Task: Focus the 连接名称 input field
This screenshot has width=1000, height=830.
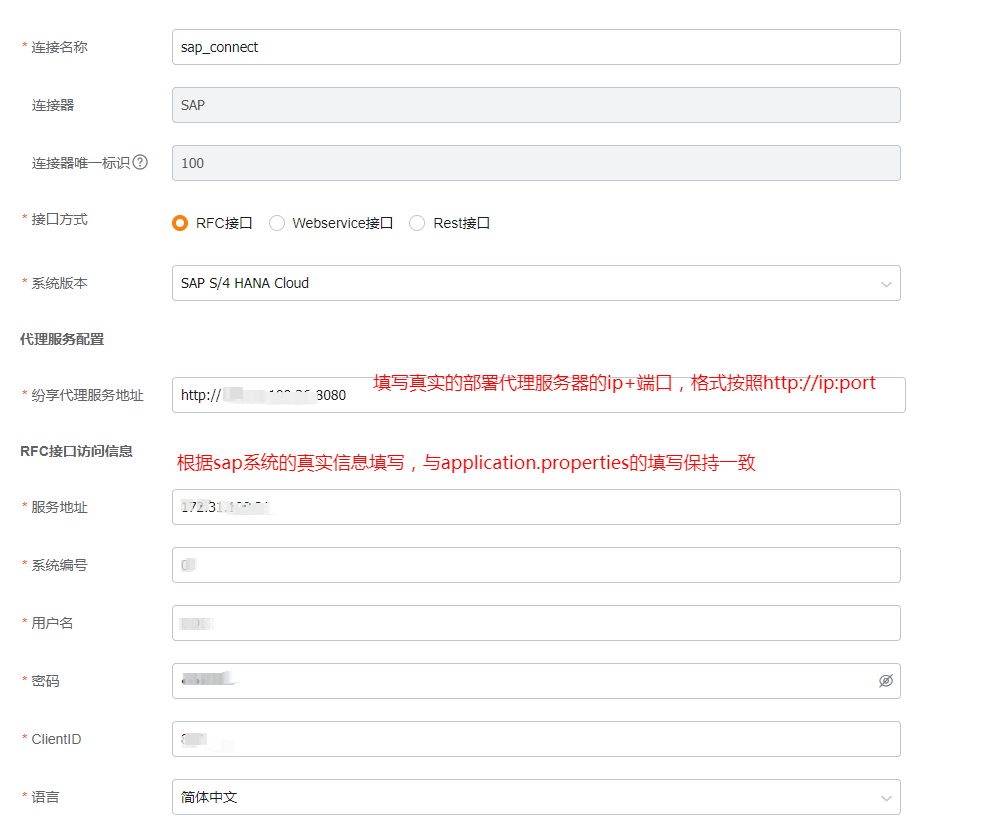Action: [x=536, y=47]
